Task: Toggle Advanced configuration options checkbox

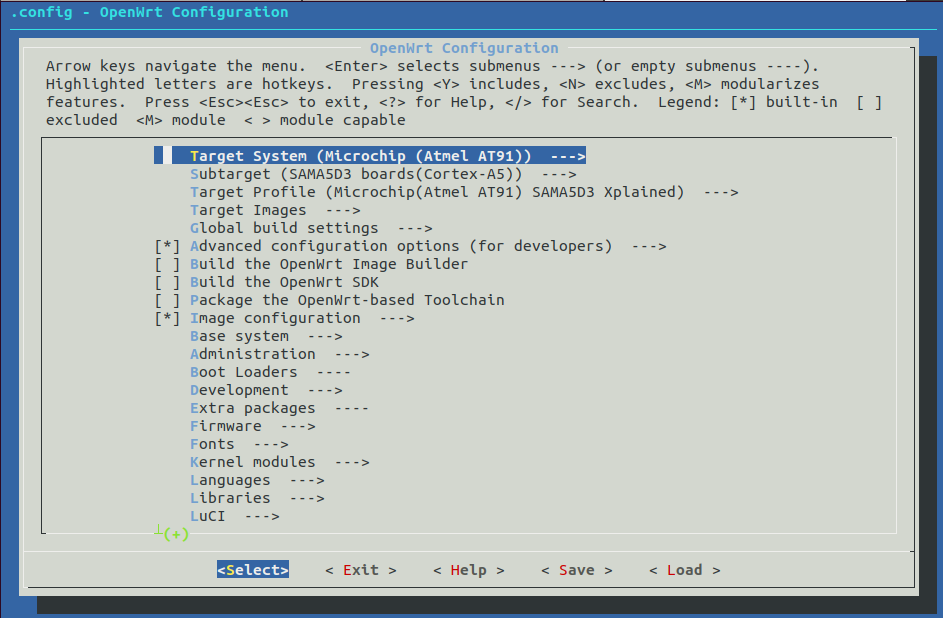Action: tap(167, 246)
